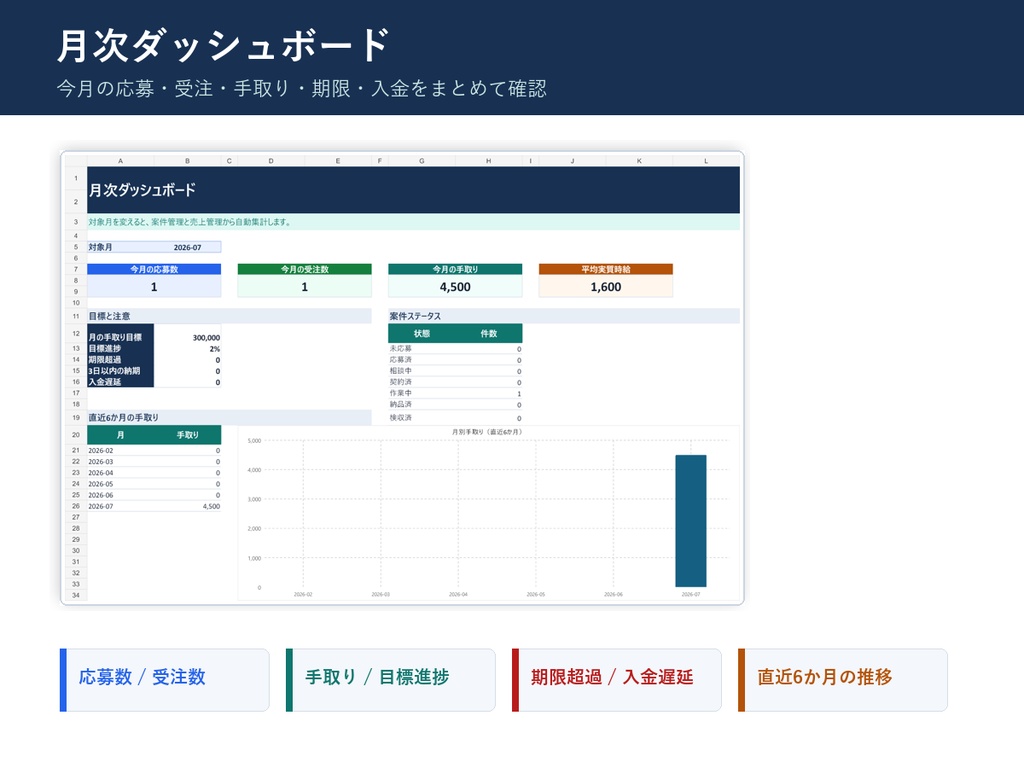Select the 相談中 status row

pyautogui.click(x=455, y=371)
